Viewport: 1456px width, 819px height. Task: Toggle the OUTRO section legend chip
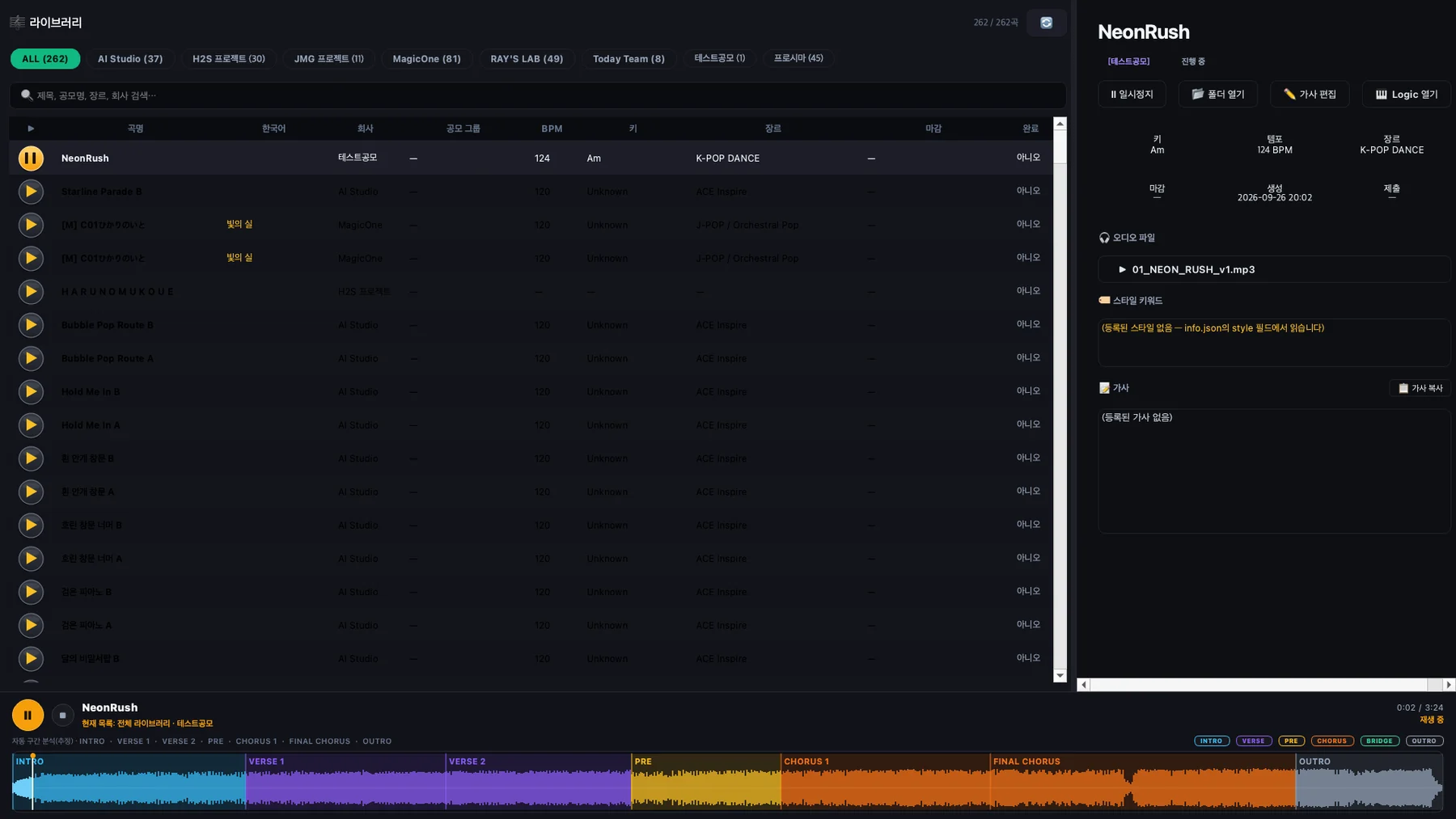[1424, 741]
